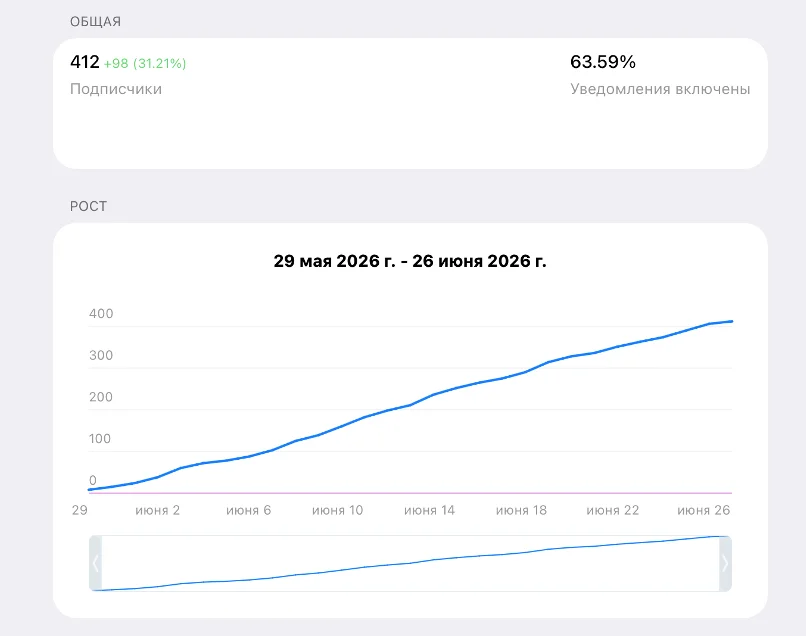Click the июня 14 axis label
The width and height of the screenshot is (806, 636).
click(x=429, y=510)
